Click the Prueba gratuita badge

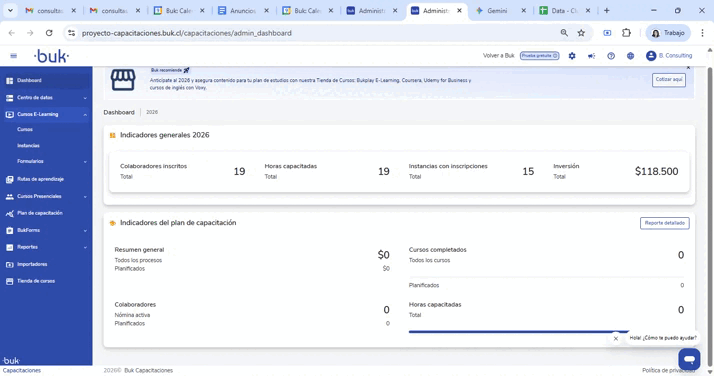(540, 56)
